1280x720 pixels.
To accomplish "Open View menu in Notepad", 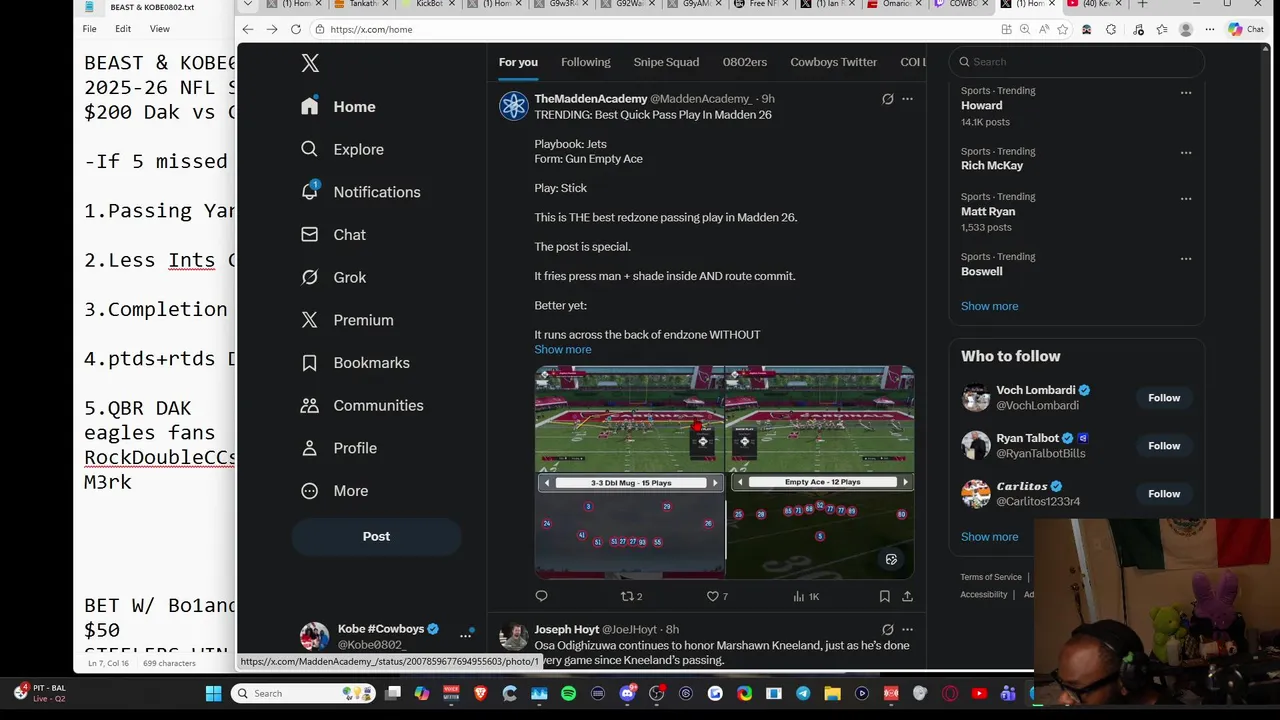I will pos(160,29).
